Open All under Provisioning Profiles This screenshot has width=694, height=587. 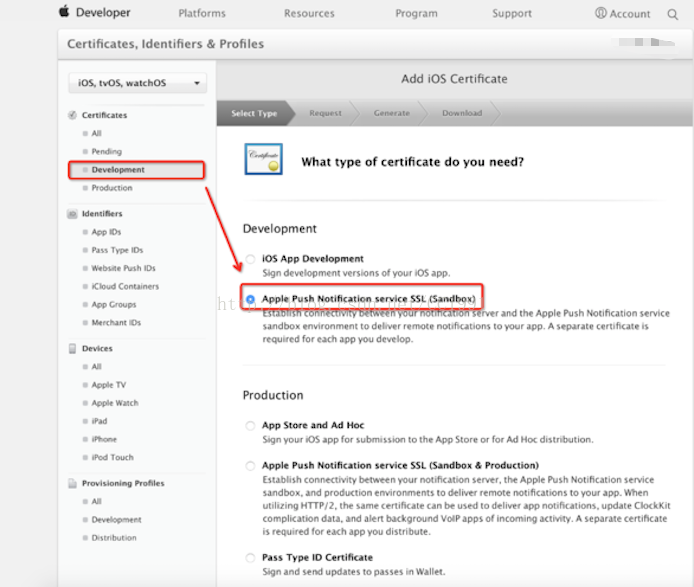pos(96,501)
